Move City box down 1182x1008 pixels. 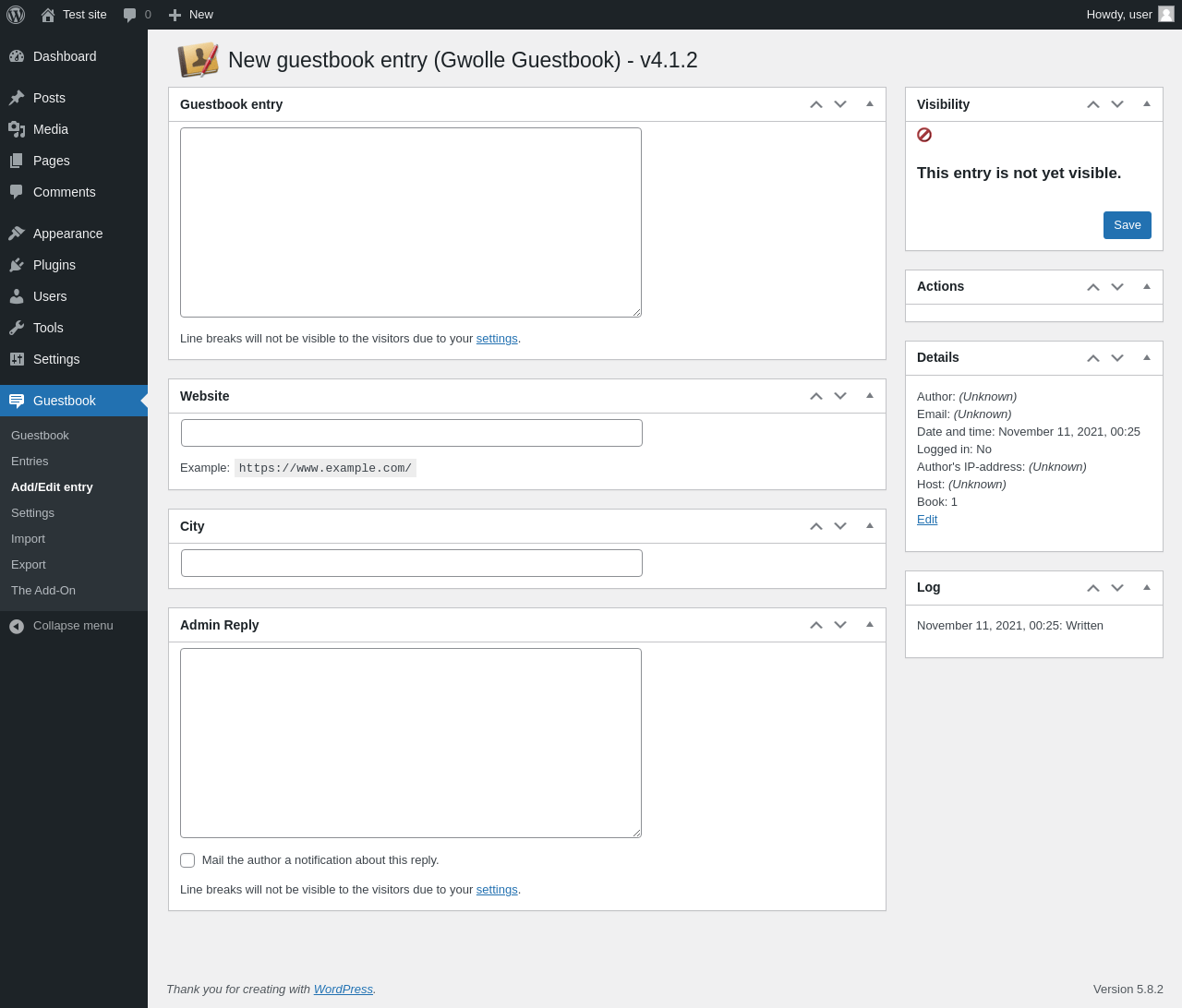(x=840, y=526)
